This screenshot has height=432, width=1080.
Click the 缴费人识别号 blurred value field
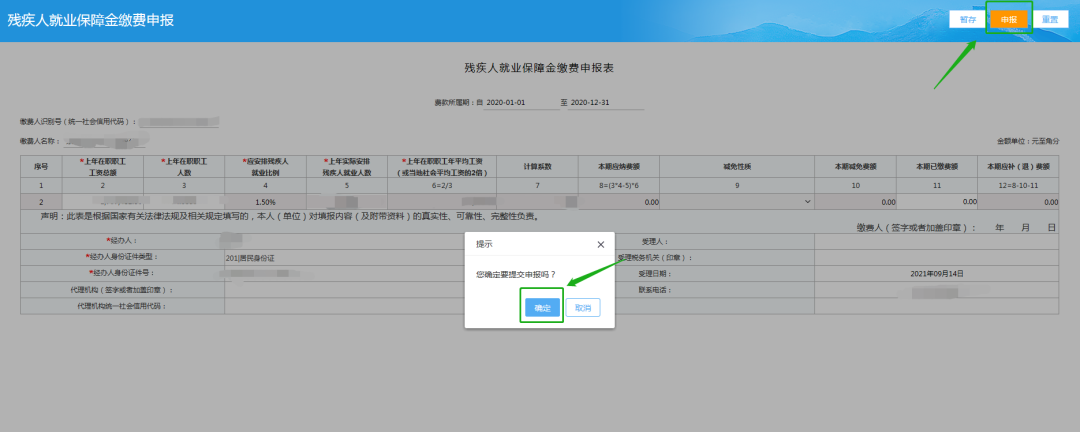[x=178, y=122]
